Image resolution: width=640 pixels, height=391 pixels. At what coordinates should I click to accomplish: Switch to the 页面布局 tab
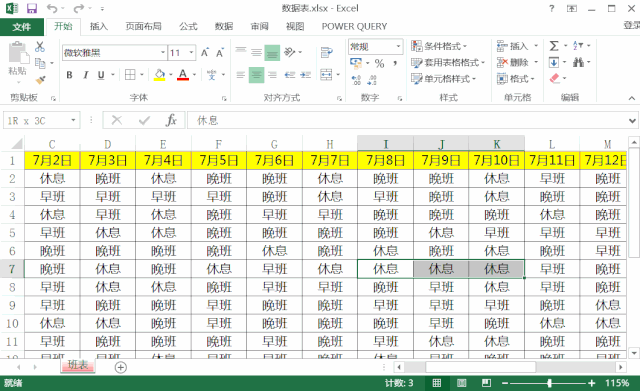(143, 27)
